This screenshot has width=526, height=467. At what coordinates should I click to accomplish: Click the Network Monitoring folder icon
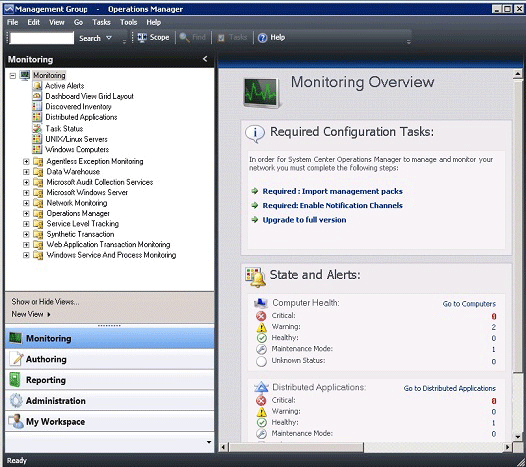pos(38,203)
